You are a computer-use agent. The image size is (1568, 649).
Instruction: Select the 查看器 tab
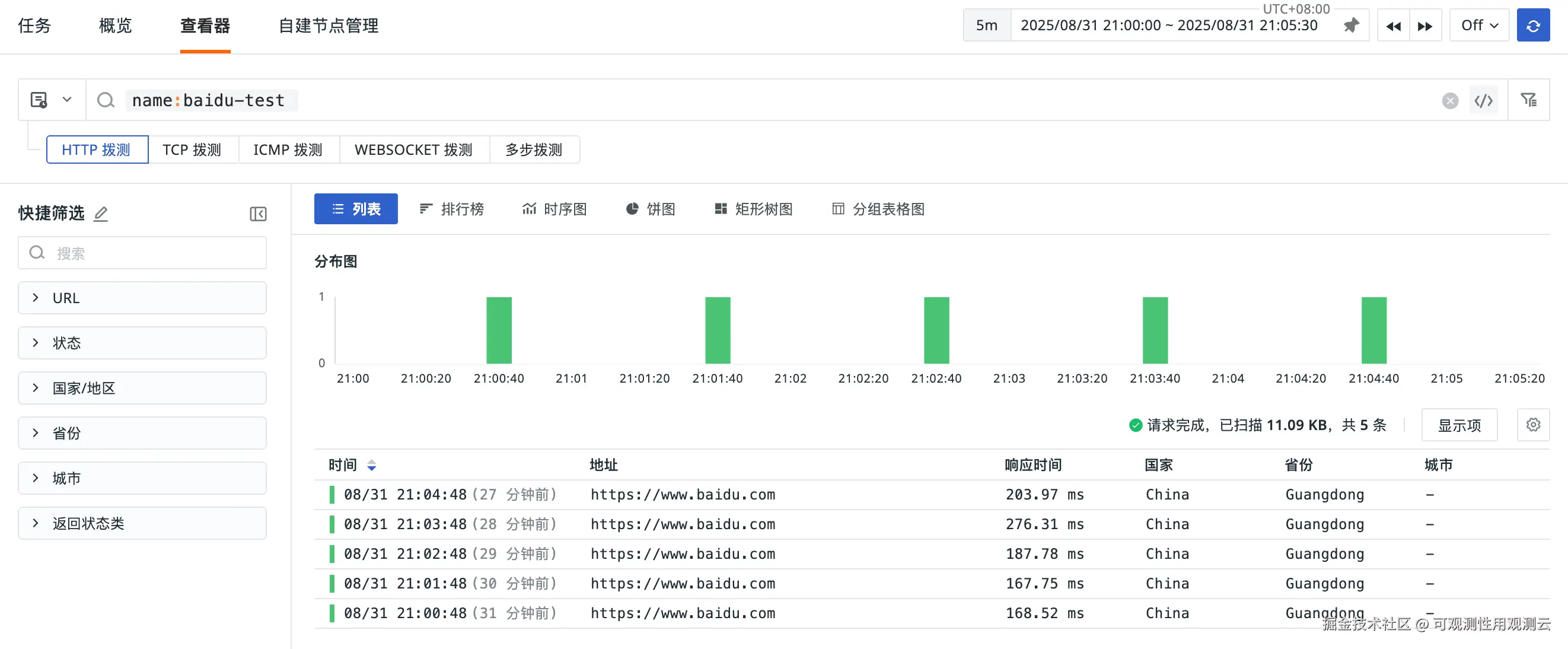(x=205, y=26)
